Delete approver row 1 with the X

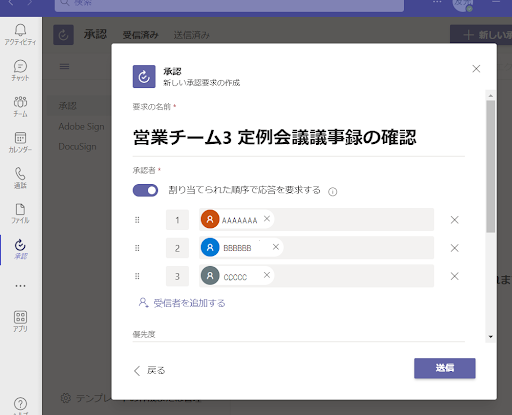pos(454,220)
